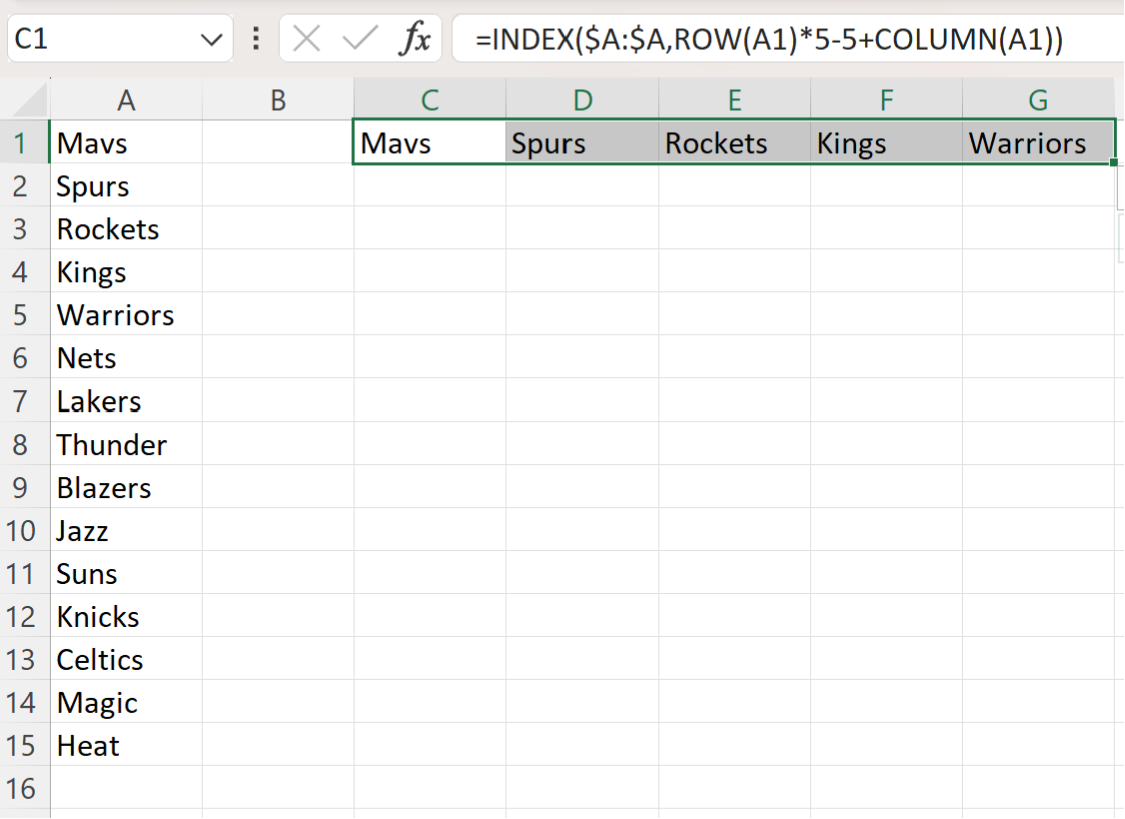Select the column B header

click(x=278, y=100)
